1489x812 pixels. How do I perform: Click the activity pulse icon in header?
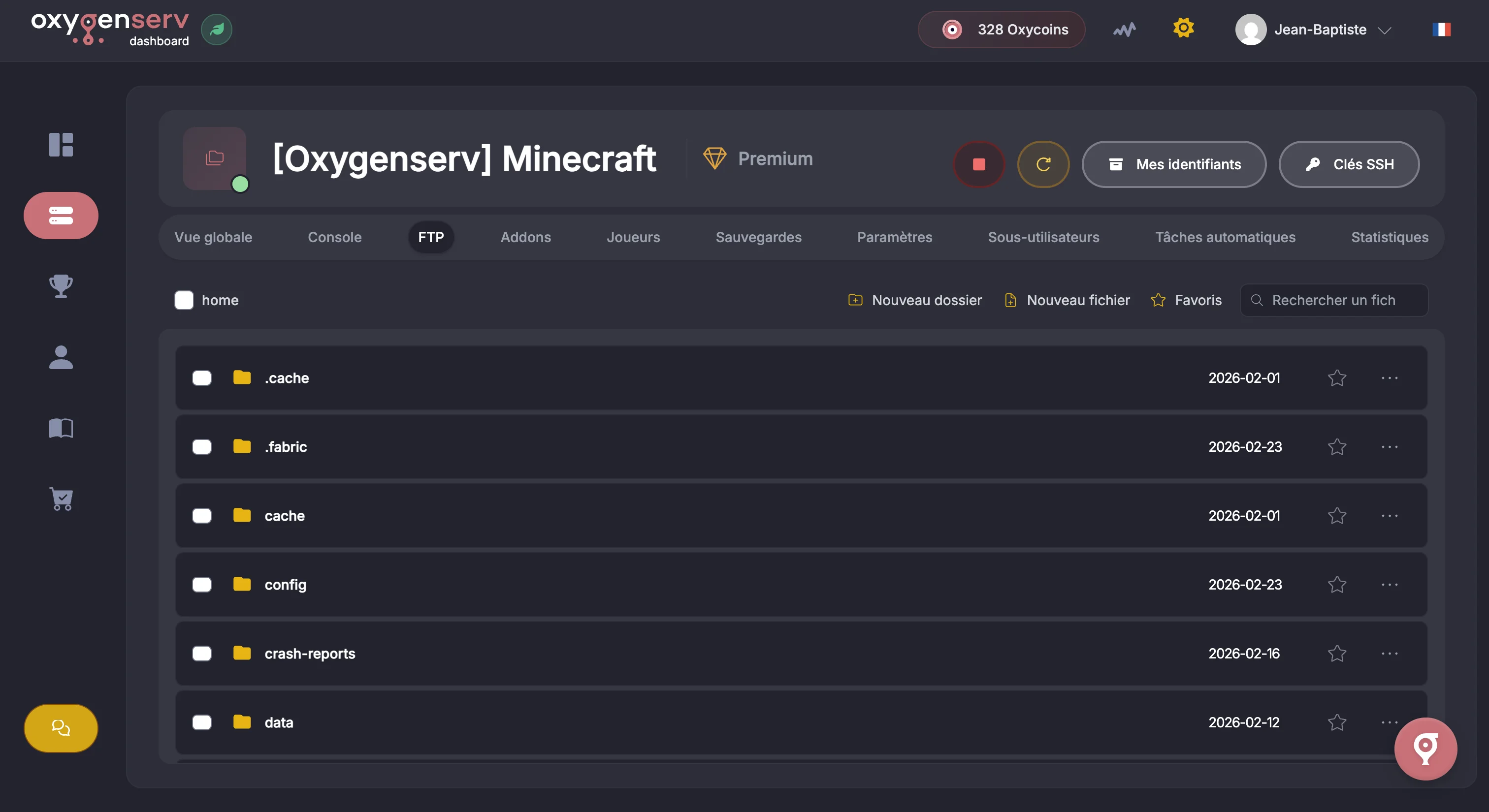[x=1124, y=30]
